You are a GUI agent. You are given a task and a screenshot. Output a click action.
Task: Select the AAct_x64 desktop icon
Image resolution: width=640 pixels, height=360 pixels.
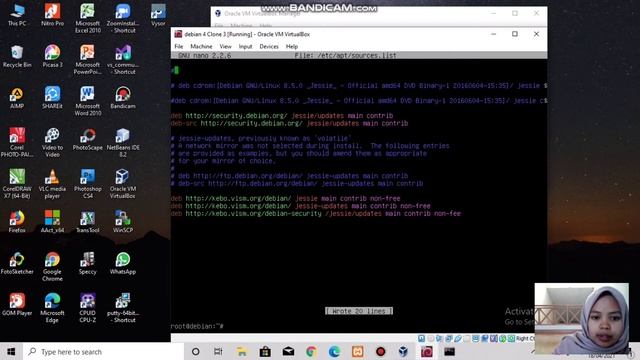pos(52,222)
